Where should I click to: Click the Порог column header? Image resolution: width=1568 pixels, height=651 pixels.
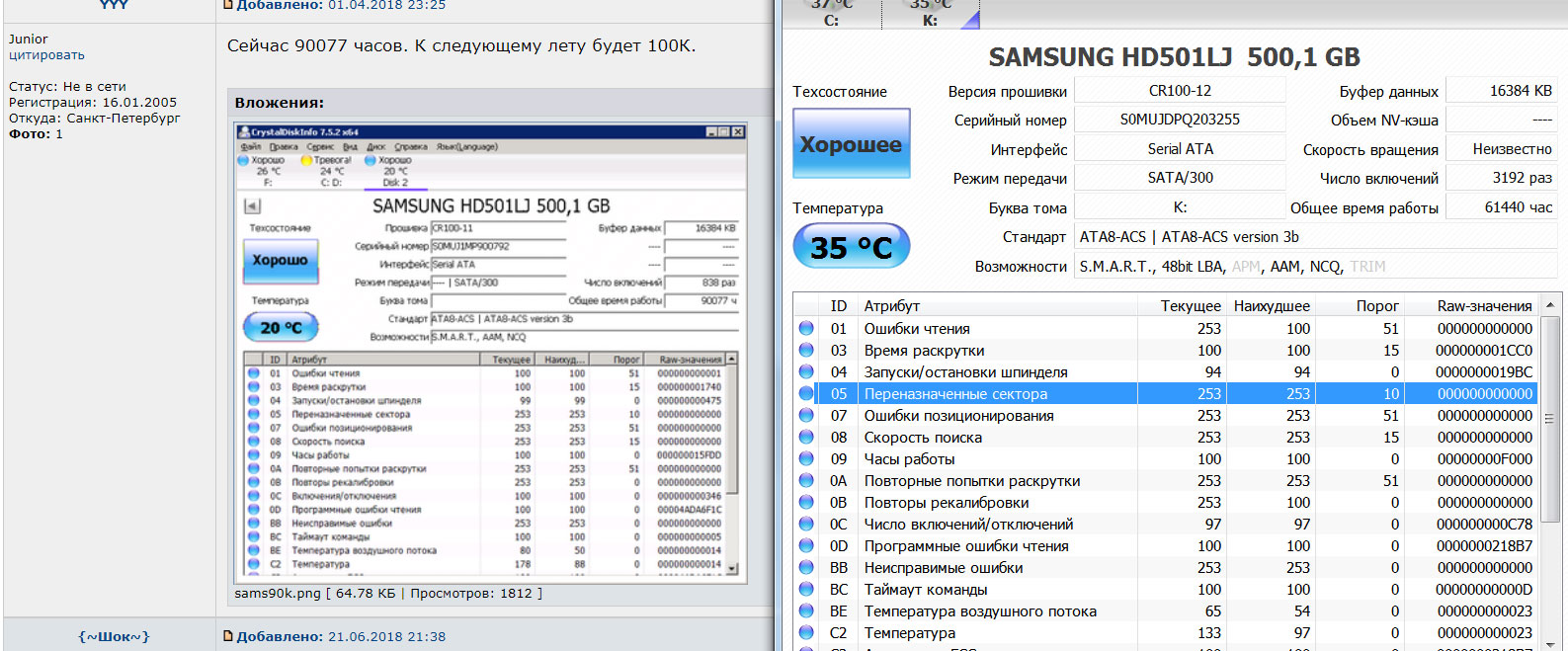click(x=1360, y=306)
